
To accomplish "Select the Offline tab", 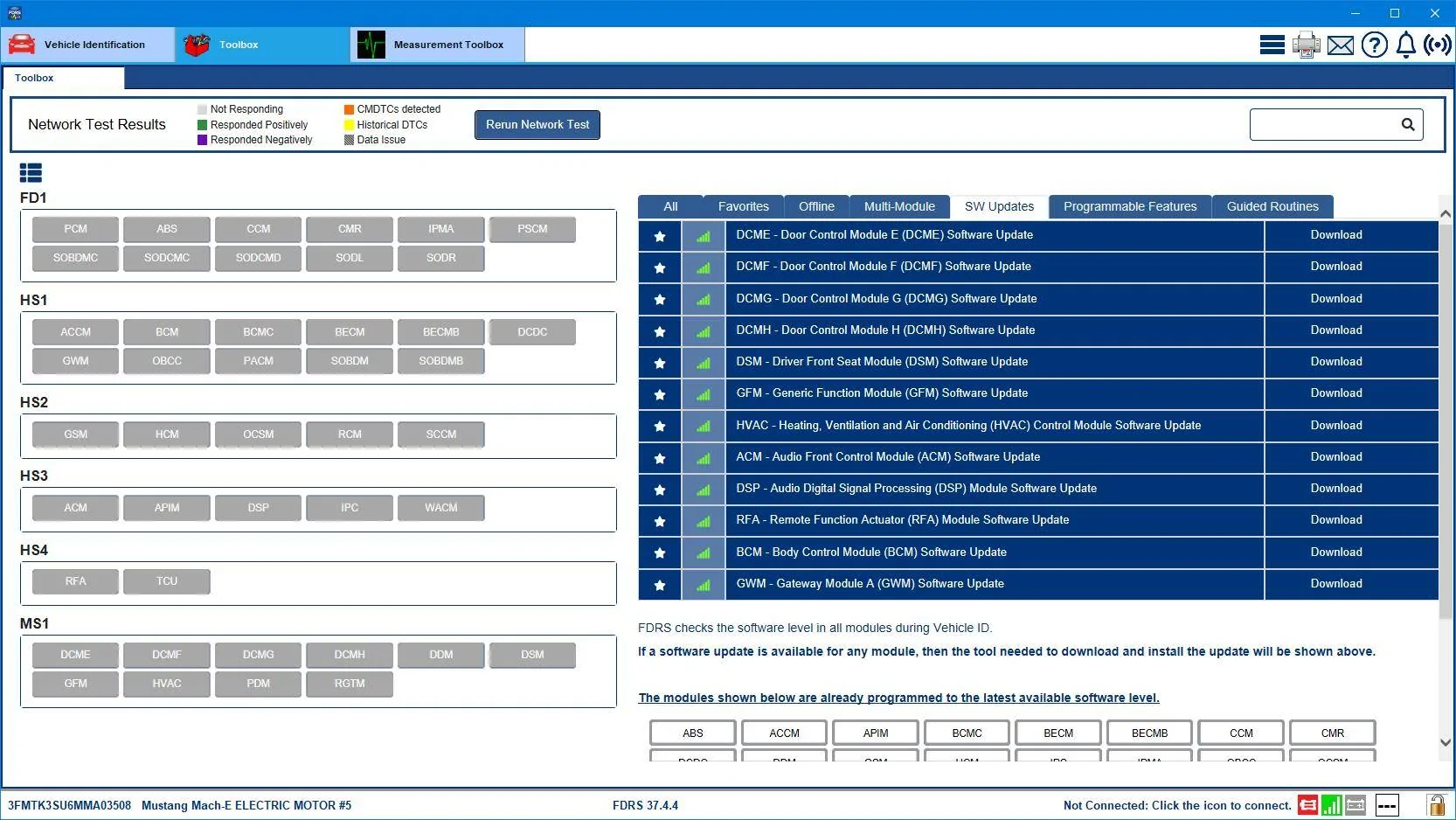I will (x=816, y=207).
